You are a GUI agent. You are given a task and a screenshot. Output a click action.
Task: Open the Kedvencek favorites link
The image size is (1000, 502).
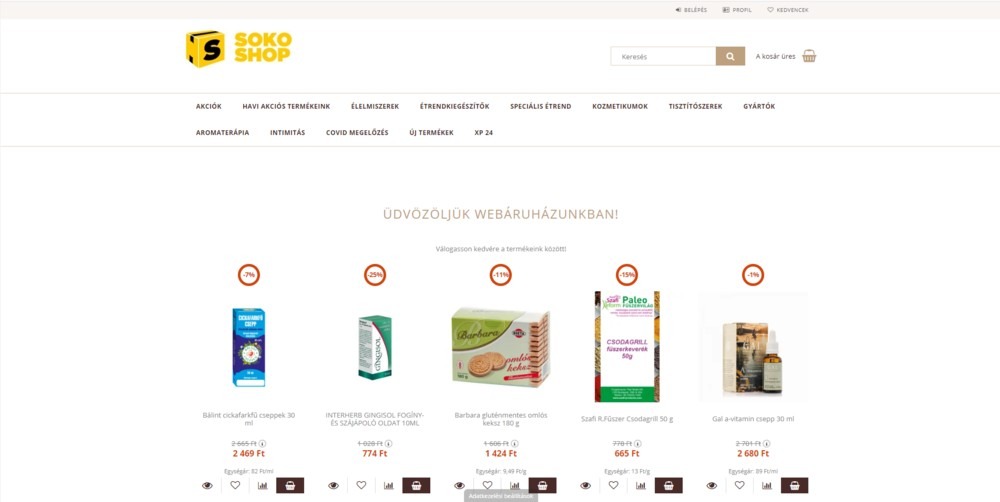788,10
